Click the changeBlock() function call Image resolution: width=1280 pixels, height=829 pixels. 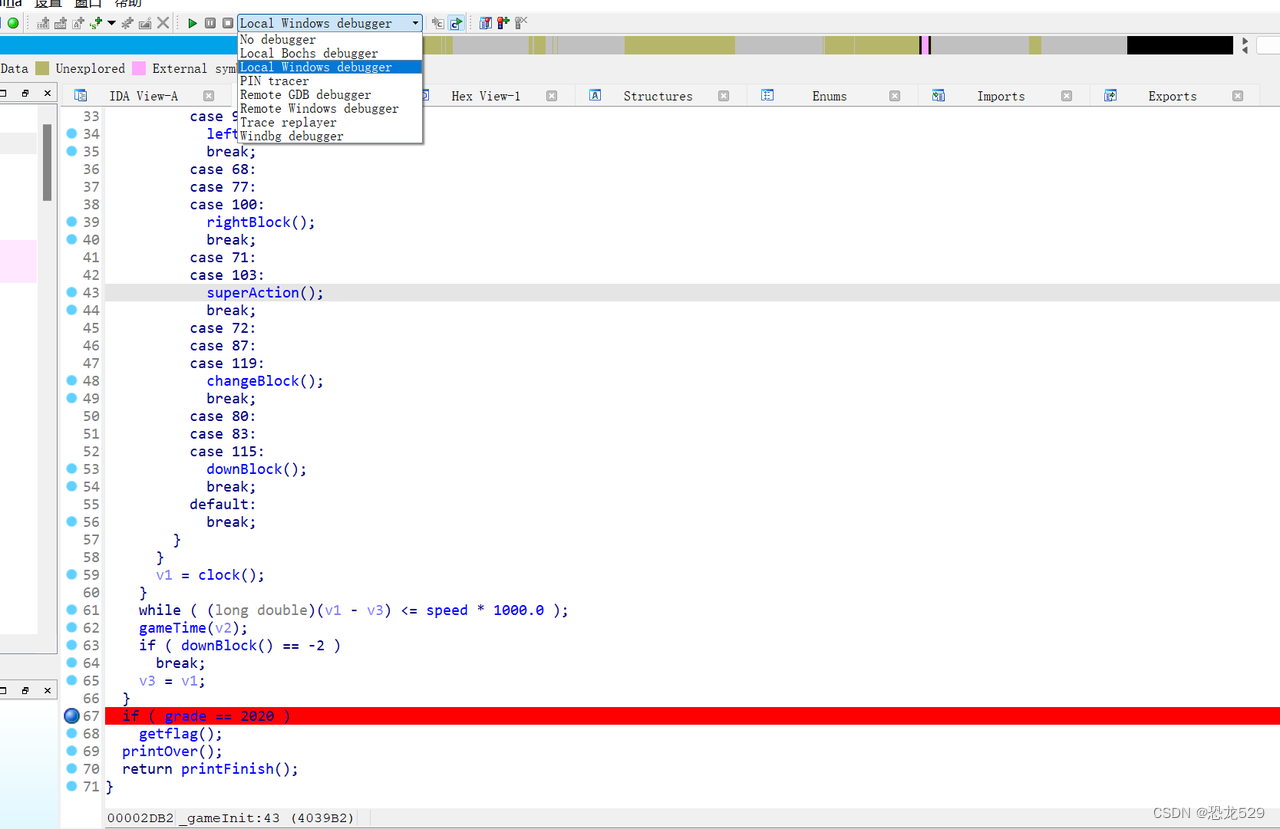tap(265, 381)
